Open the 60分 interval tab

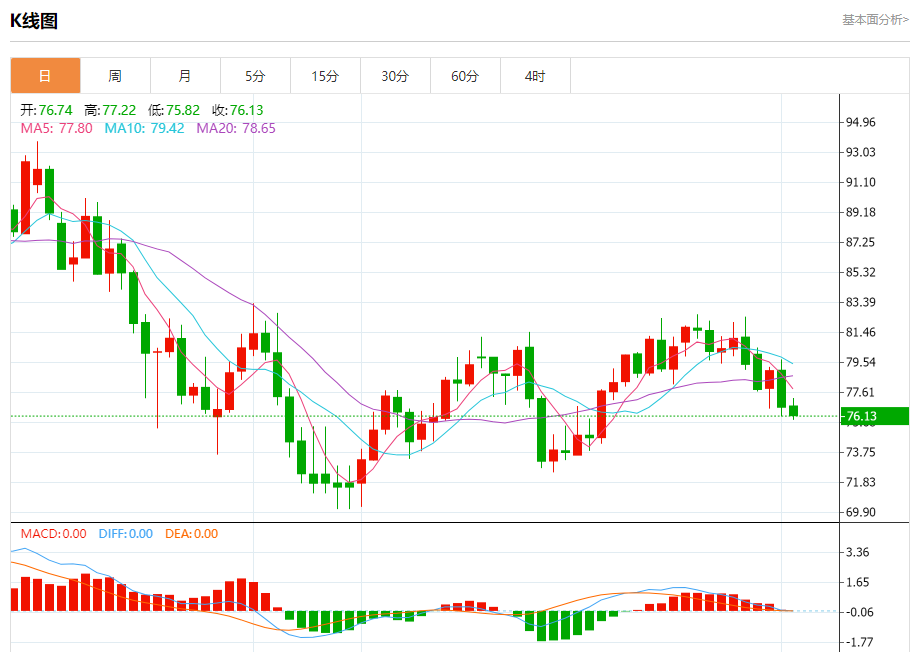pyautogui.click(x=465, y=76)
